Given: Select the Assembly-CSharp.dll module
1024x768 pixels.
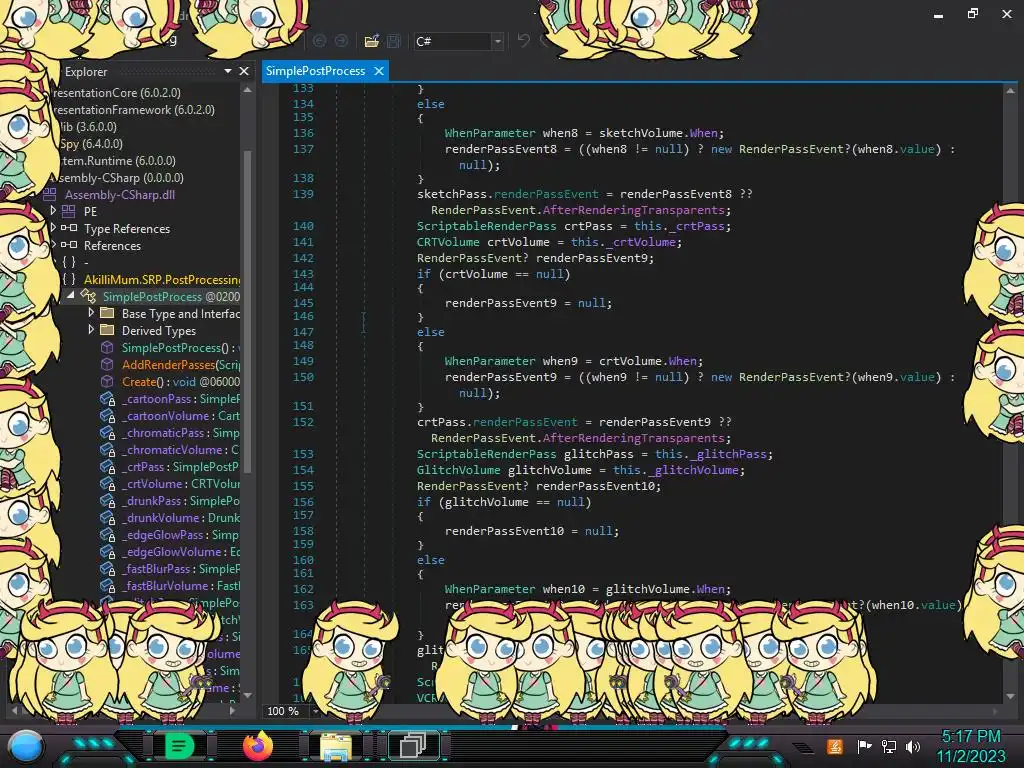Looking at the screenshot, I should tap(120, 195).
